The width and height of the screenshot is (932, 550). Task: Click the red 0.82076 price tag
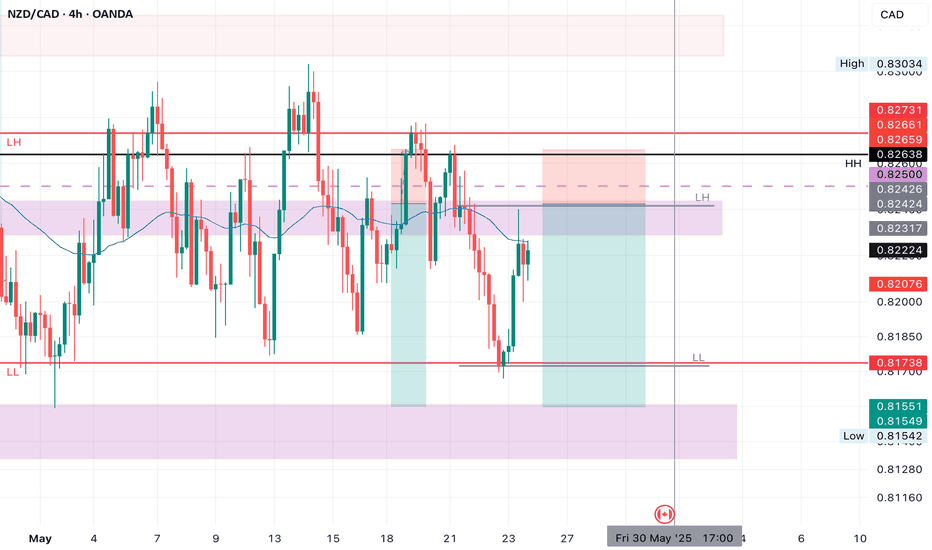(898, 284)
